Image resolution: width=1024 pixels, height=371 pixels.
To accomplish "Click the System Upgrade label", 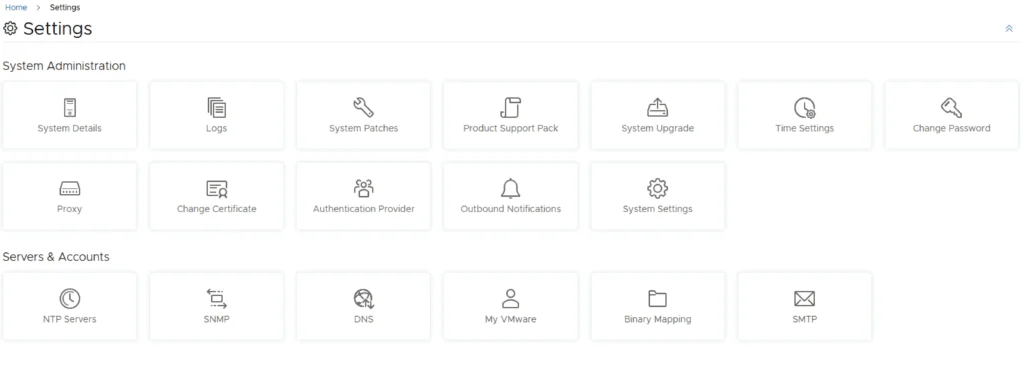I will tap(658, 129).
